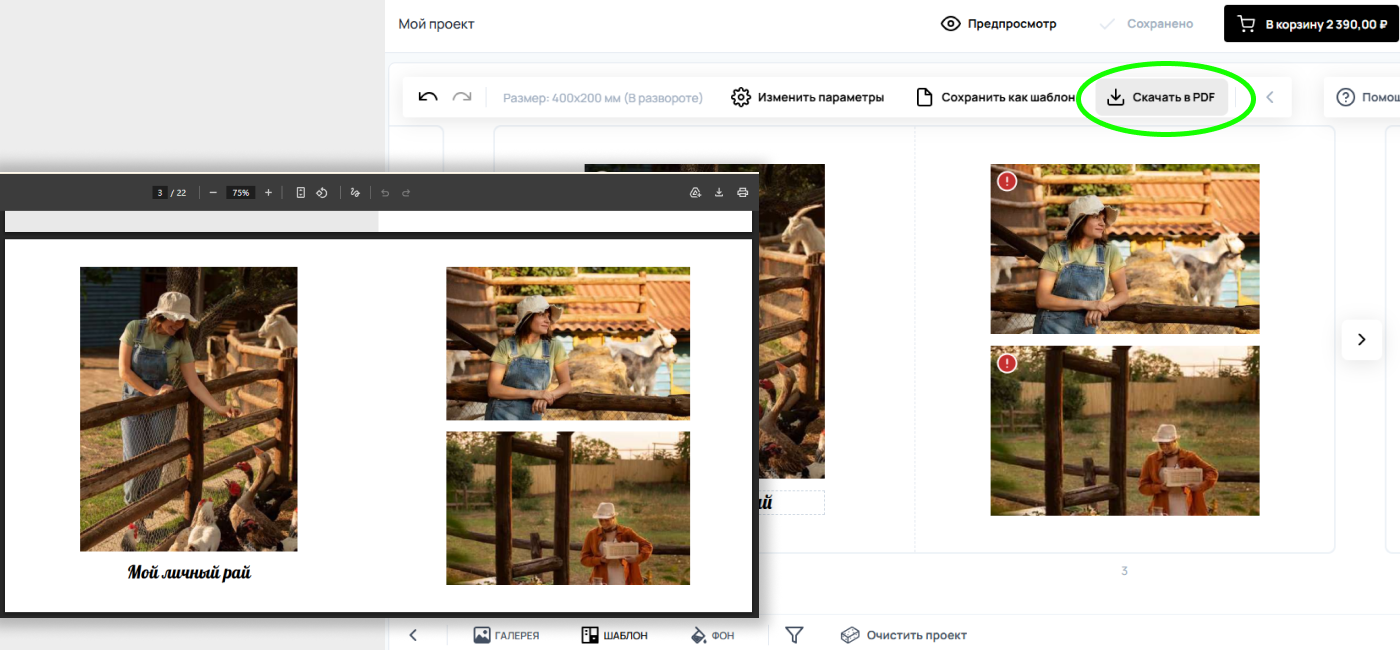1400x650 pixels.
Task: Click the PDF page number field
Action: click(160, 193)
